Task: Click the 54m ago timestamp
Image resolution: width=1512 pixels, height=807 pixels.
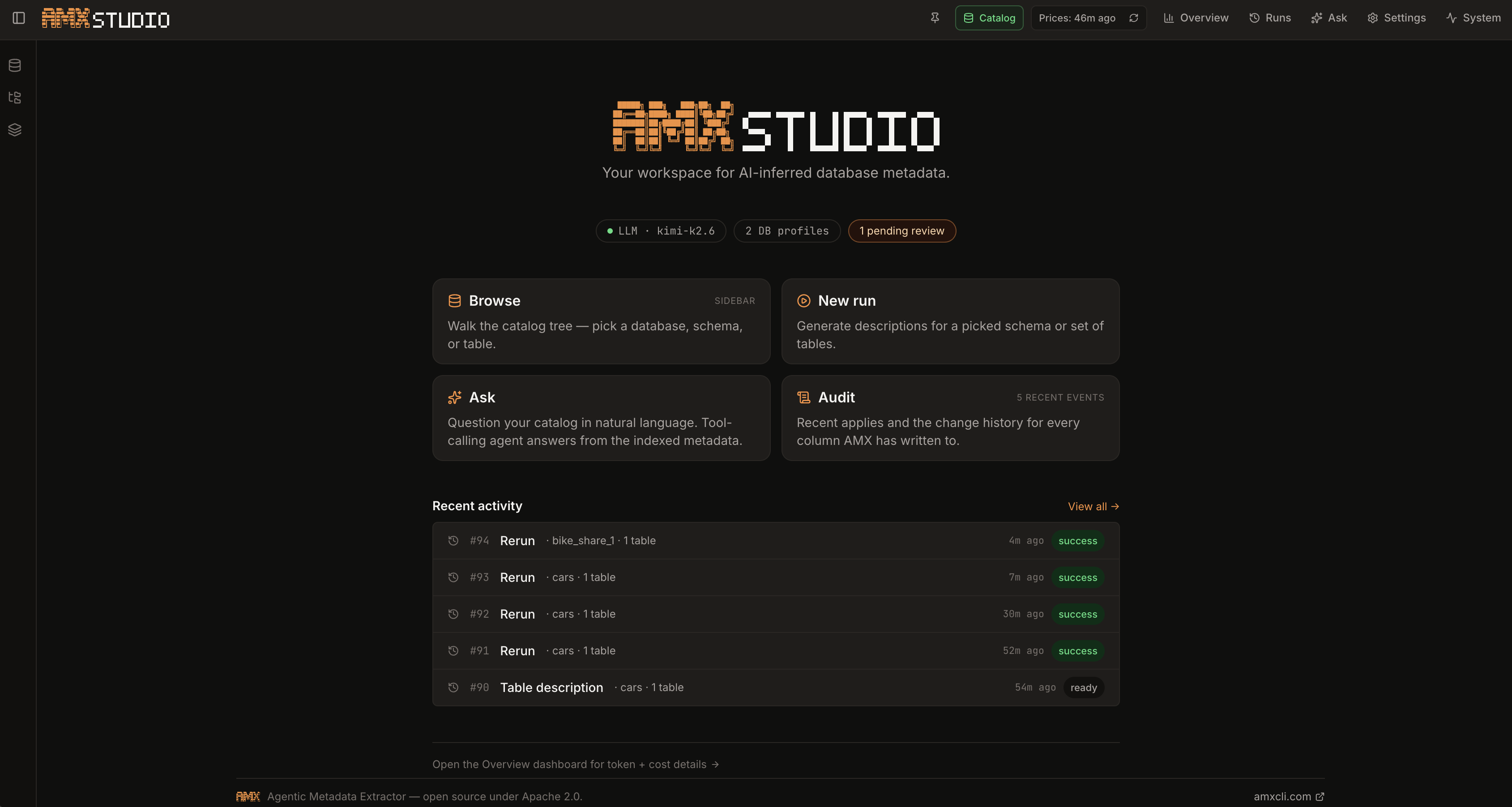Action: point(1035,687)
